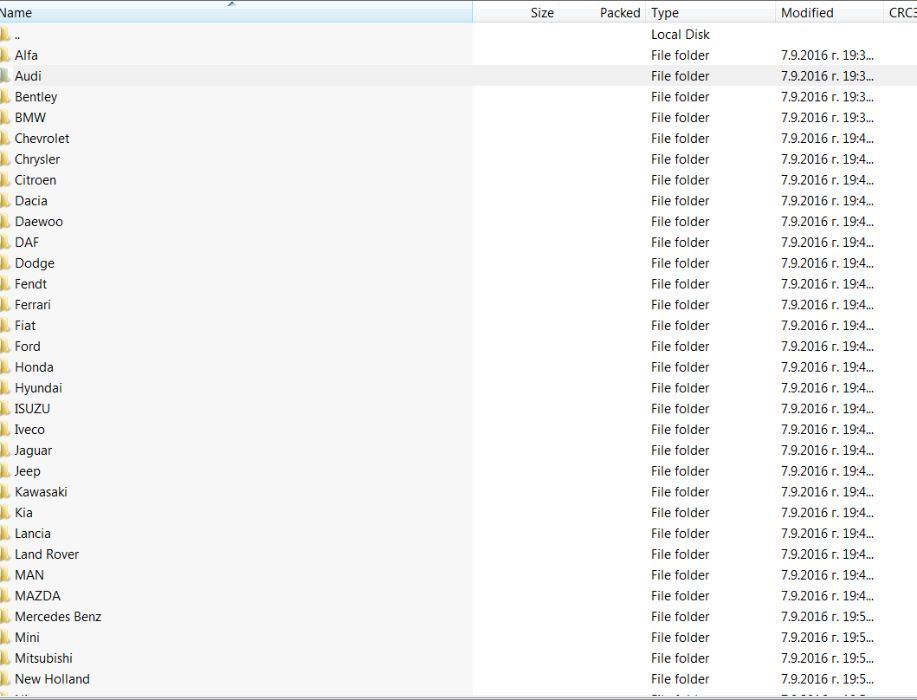Select the Honda folder icon

click(x=5, y=367)
